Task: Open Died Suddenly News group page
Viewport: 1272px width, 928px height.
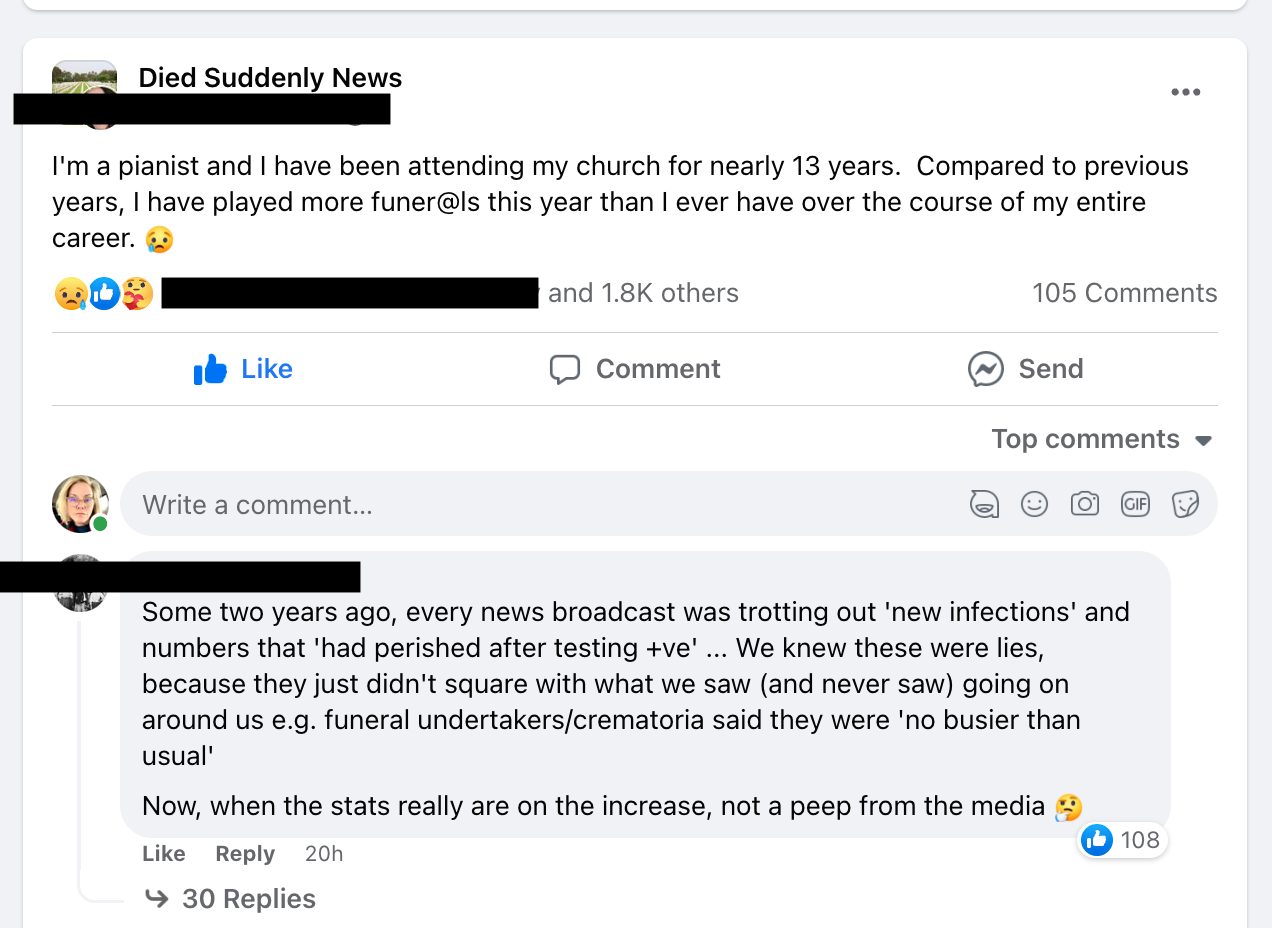Action: pyautogui.click(x=270, y=78)
